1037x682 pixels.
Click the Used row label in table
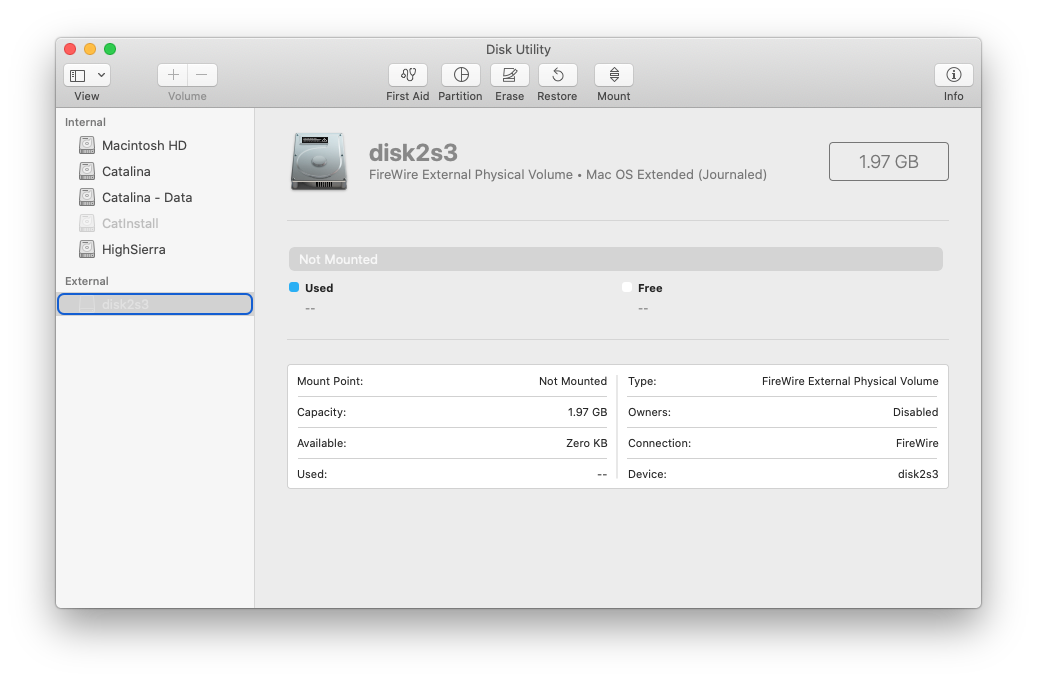pyautogui.click(x=312, y=474)
